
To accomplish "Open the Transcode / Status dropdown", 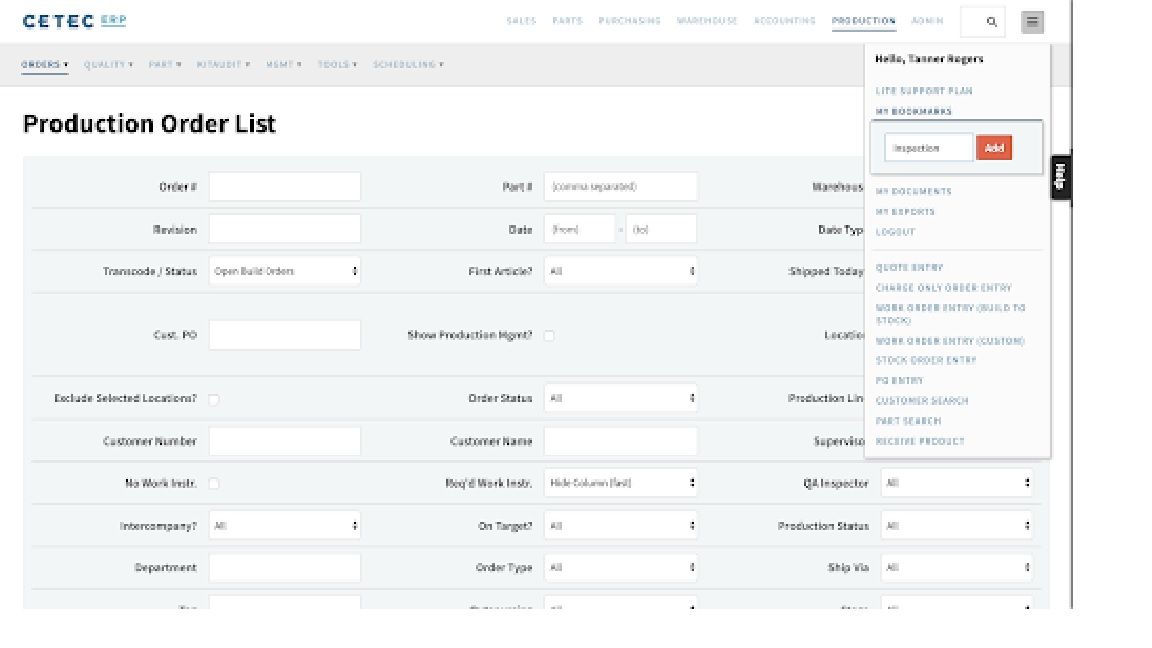I will point(284,271).
